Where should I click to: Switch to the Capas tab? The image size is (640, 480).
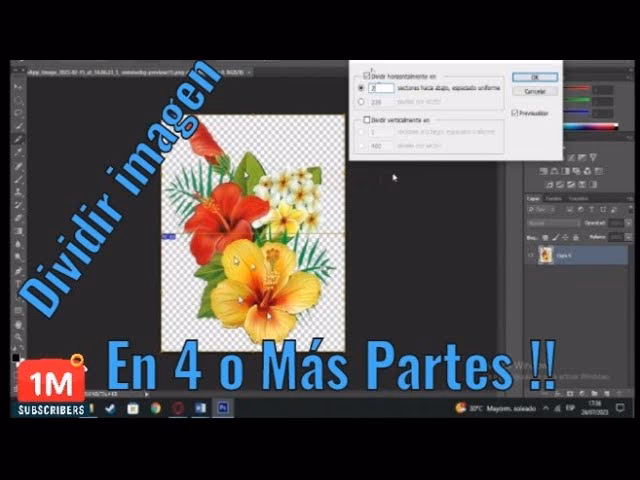click(x=533, y=198)
